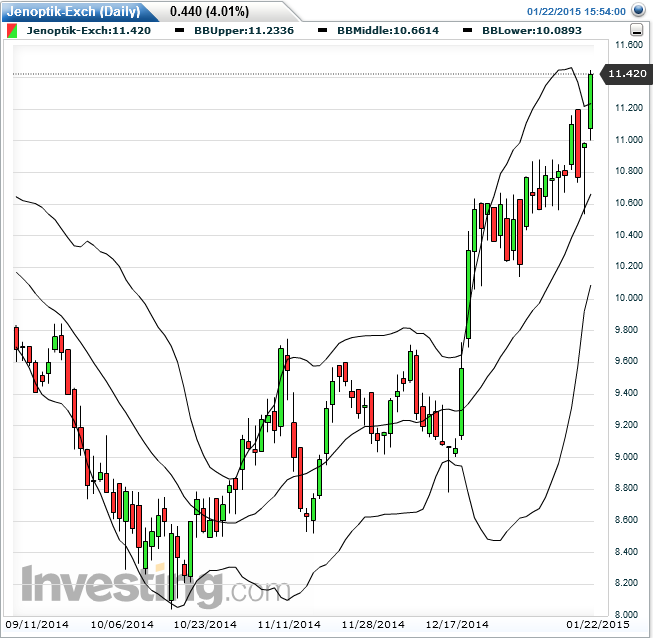Click the red/green Jenoptik-Exch series icon
653x638 pixels.
(x=12, y=30)
